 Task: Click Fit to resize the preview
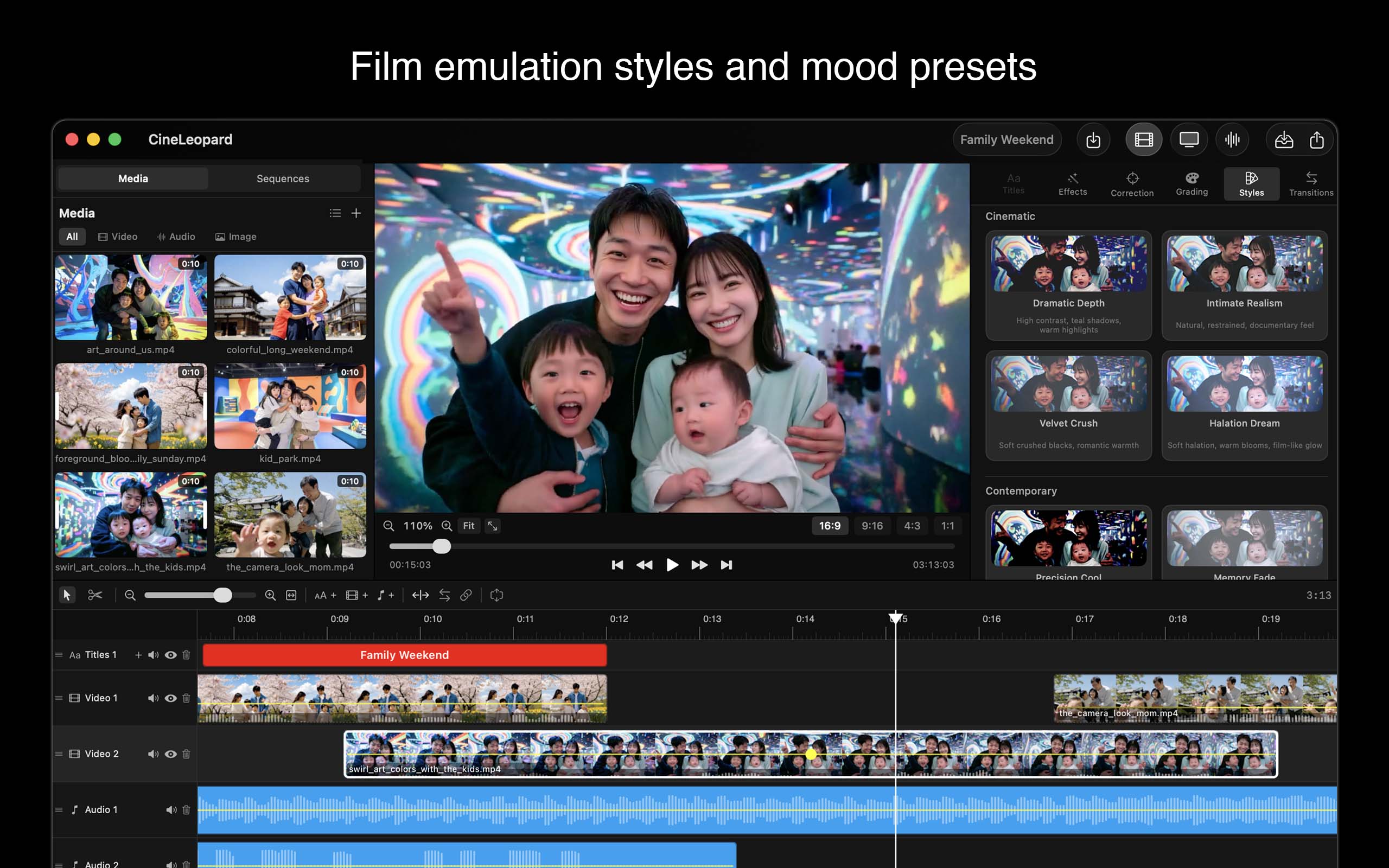click(x=468, y=525)
